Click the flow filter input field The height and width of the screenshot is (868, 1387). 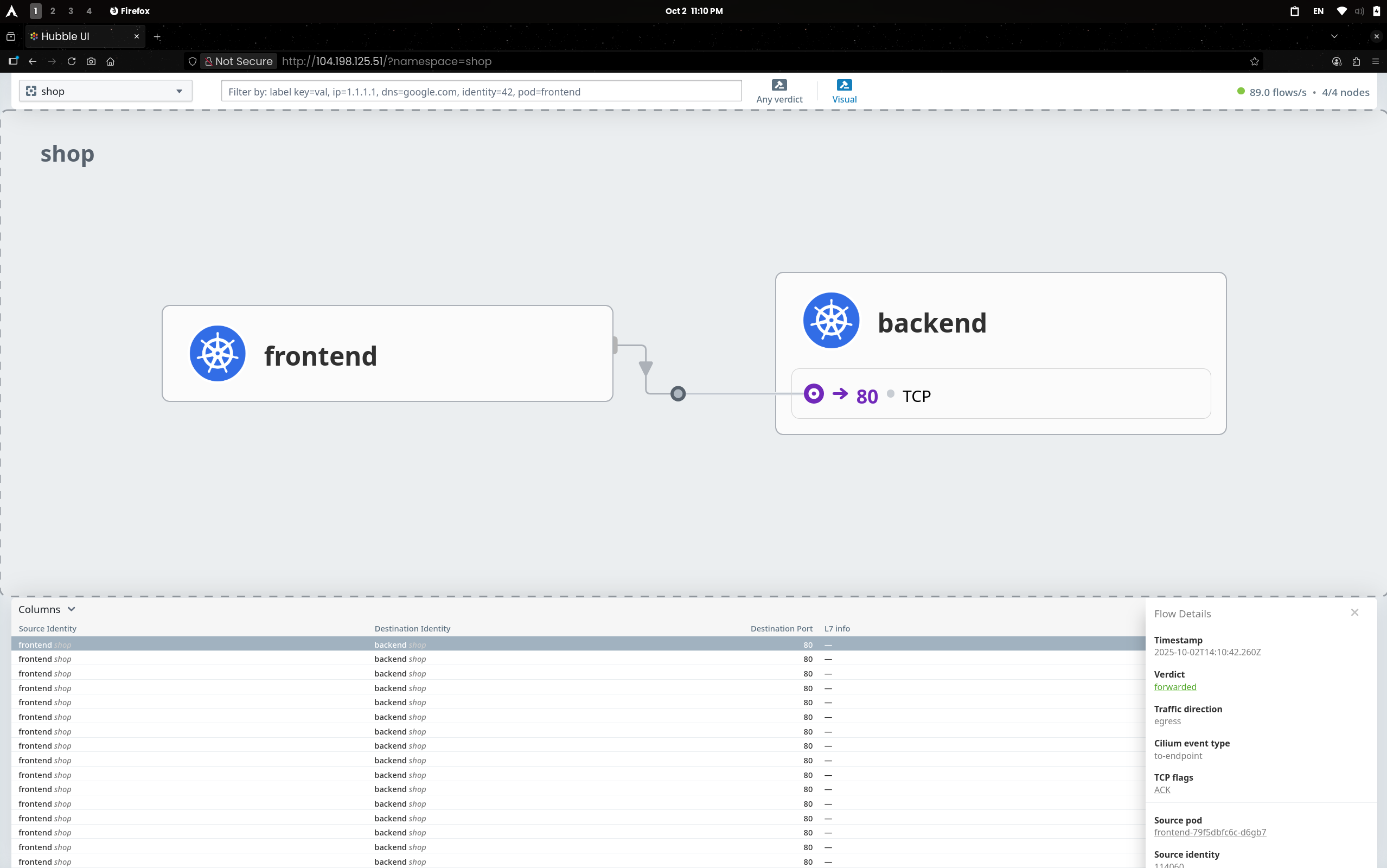coord(481,92)
